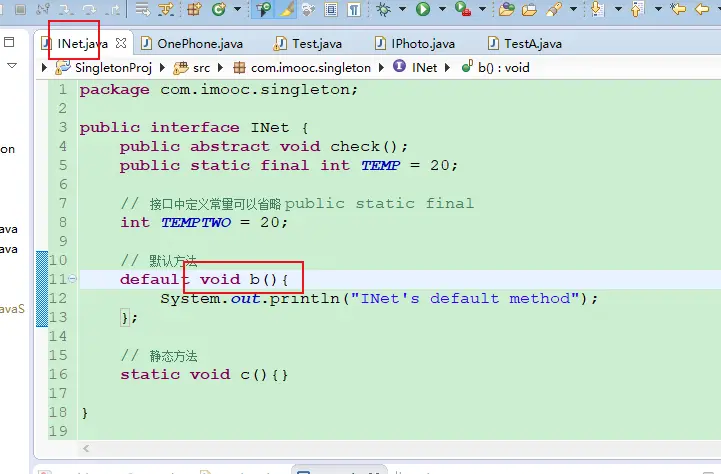721x474 pixels.
Task: Expand arrow after com.imooc.singleton breadcrumb
Action: (x=381, y=68)
